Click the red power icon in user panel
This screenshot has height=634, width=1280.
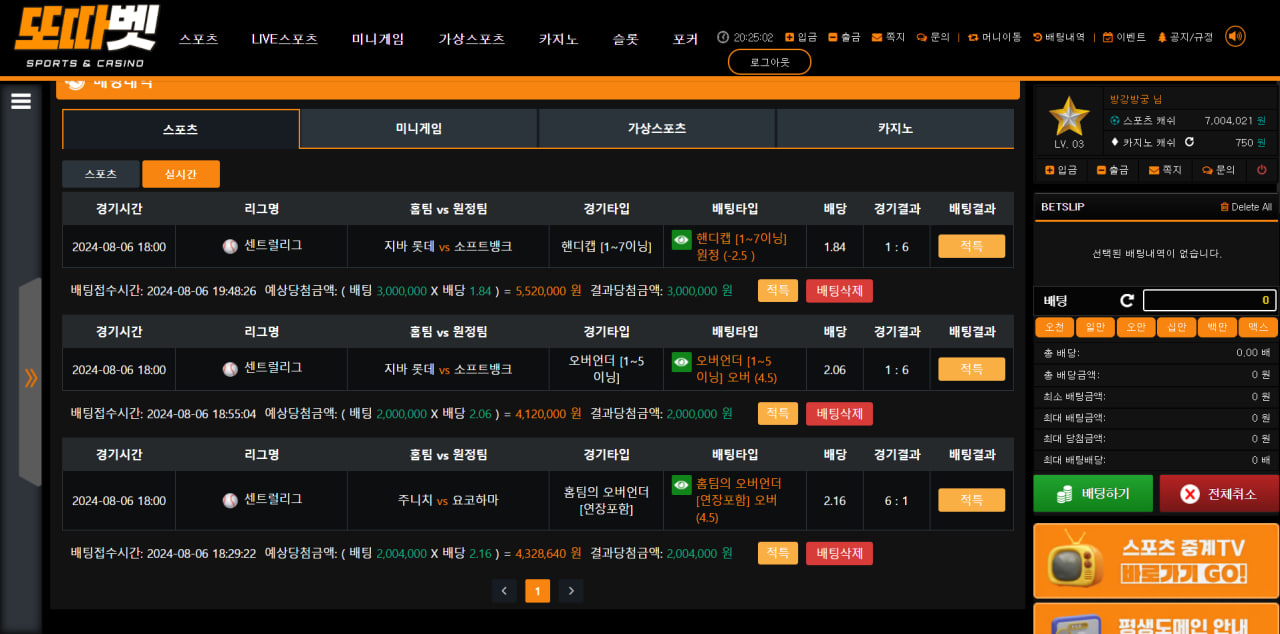(1261, 170)
